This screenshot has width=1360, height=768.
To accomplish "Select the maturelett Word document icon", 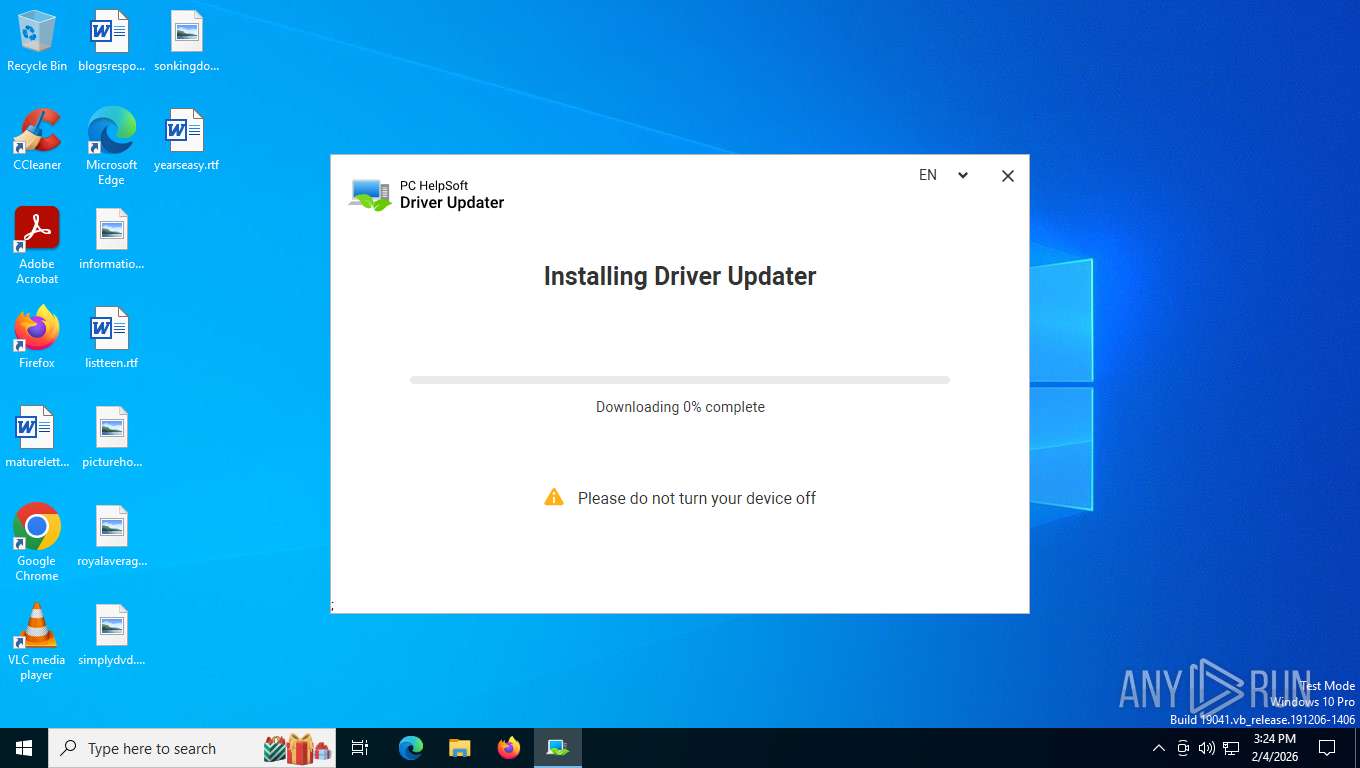I will [x=37, y=437].
